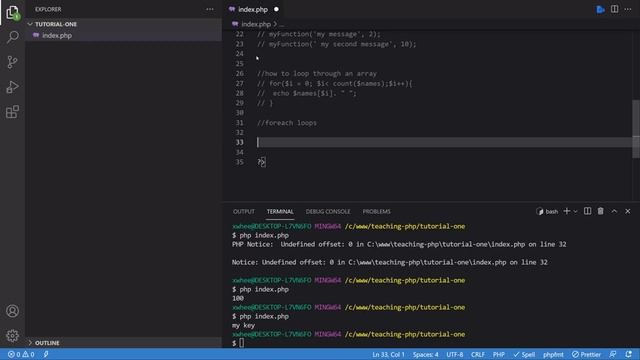Create a new terminal with plus icon
The image size is (640, 360).
[x=567, y=211]
